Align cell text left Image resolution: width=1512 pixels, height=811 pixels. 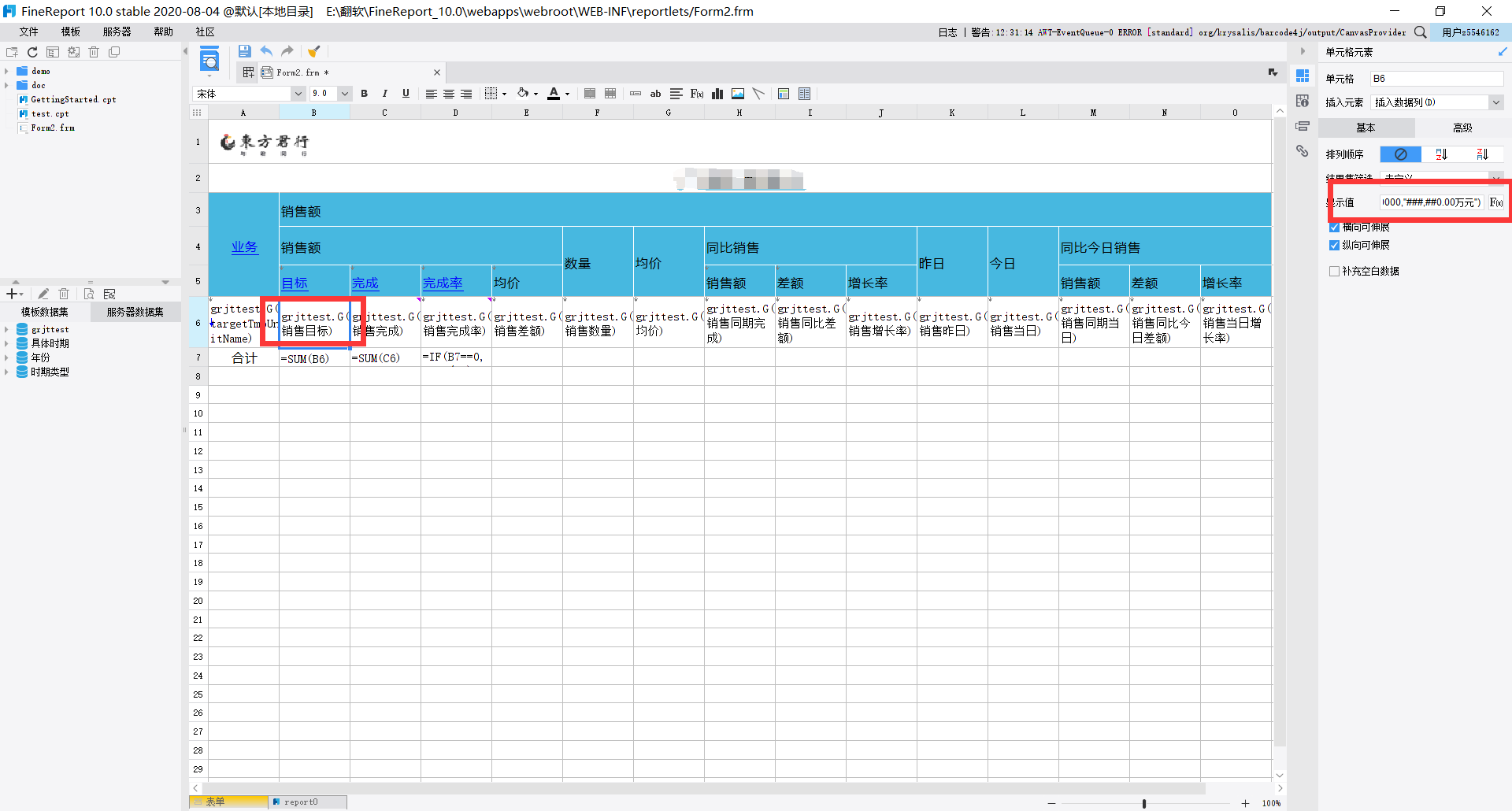click(x=431, y=94)
